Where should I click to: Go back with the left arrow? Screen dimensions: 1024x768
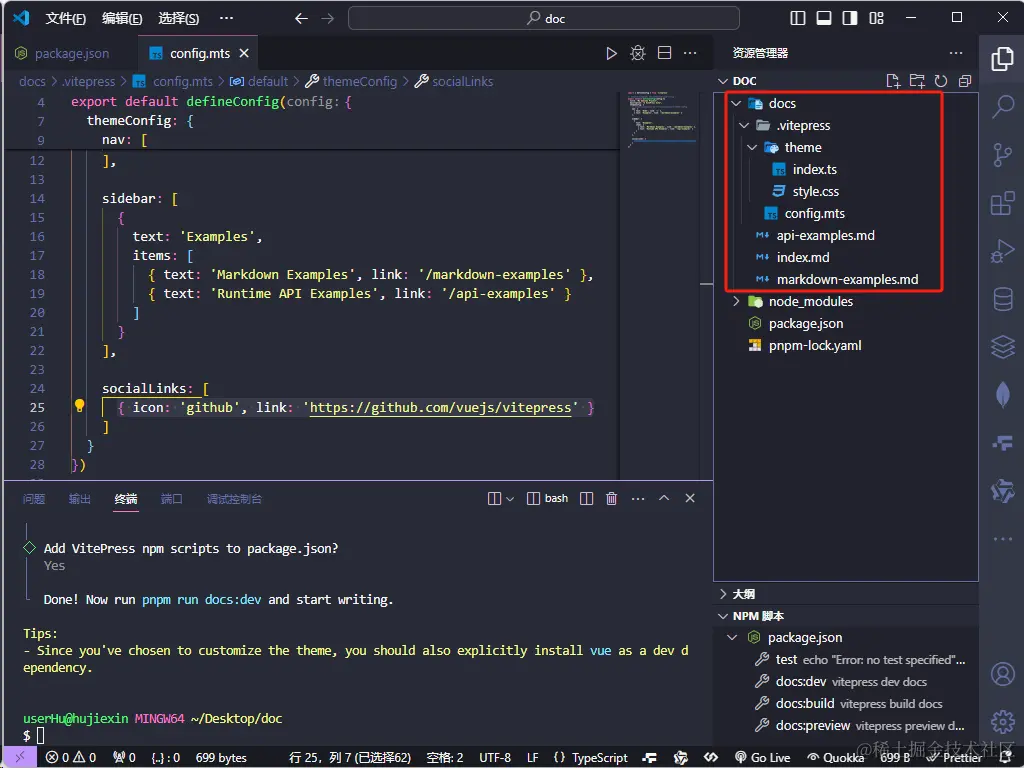coord(301,18)
